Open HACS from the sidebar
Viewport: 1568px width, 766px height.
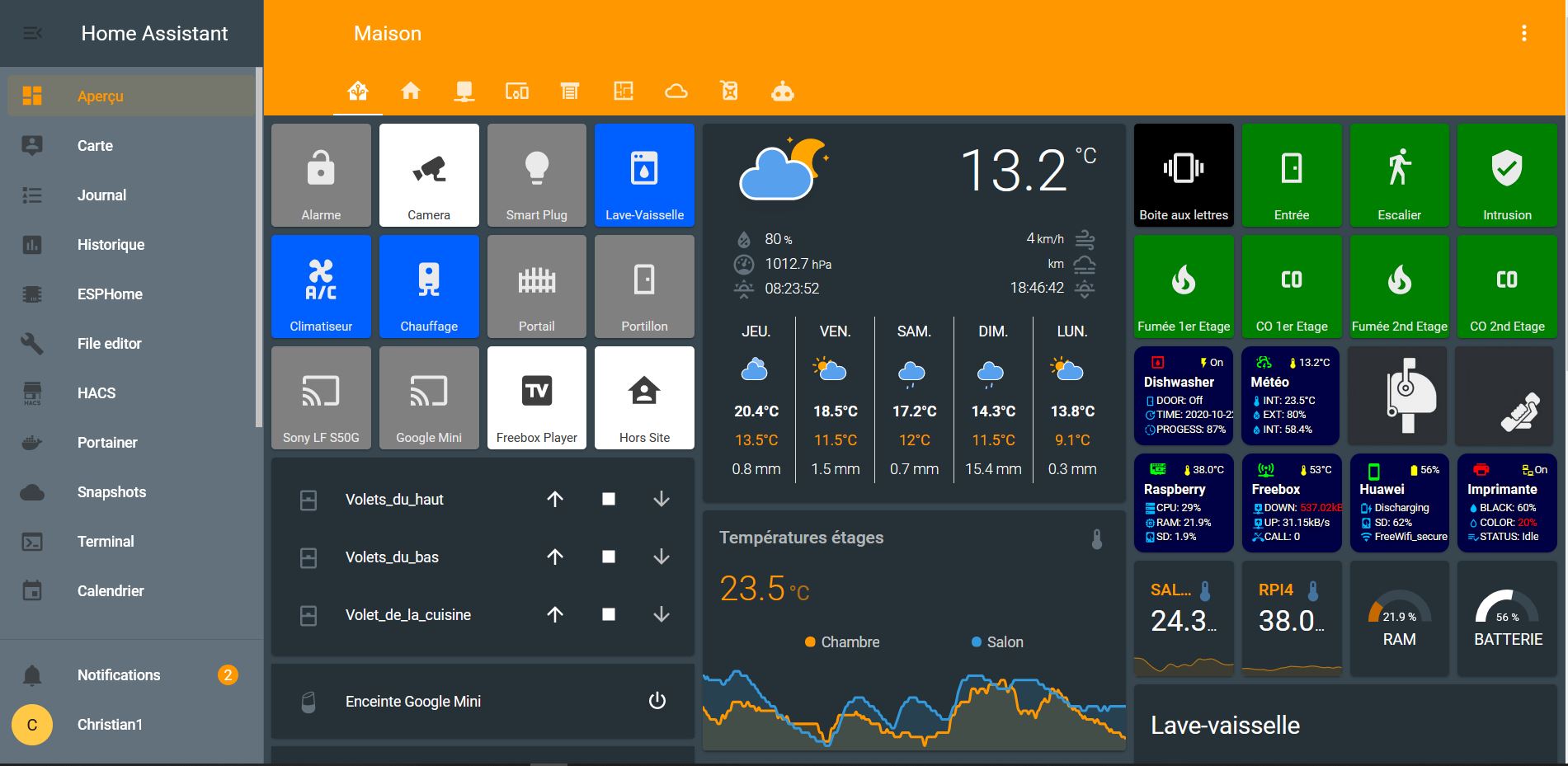click(97, 393)
